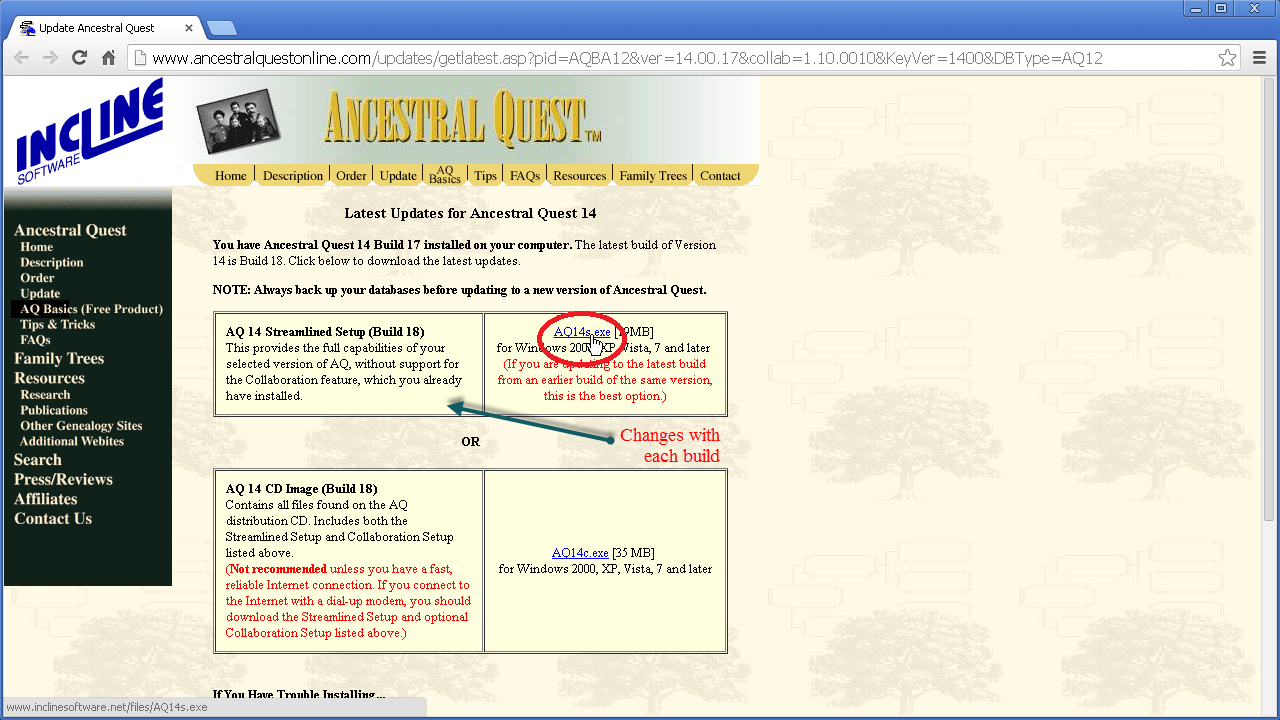This screenshot has height=720, width=1280.
Task: Close the Update Ancestral Quest tab
Action: pyautogui.click(x=189, y=28)
